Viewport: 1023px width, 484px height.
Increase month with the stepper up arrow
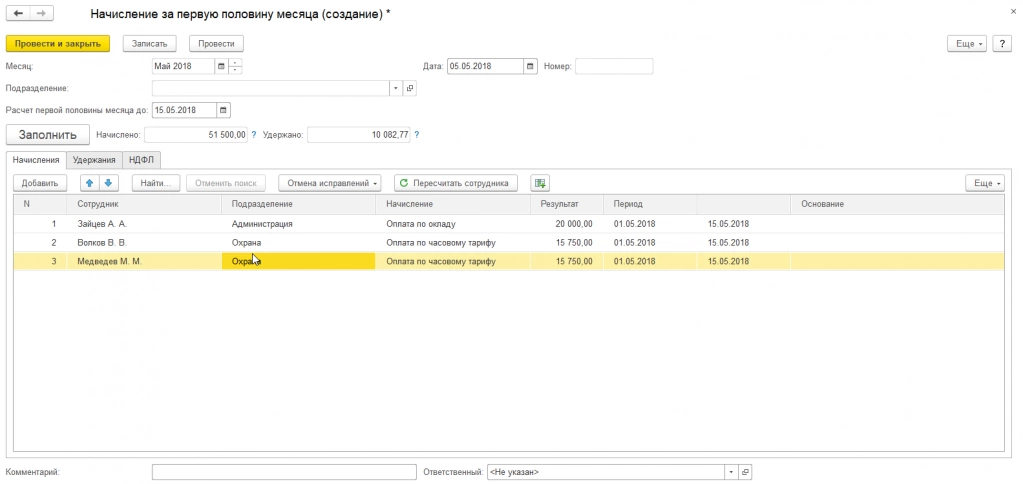[235, 63]
